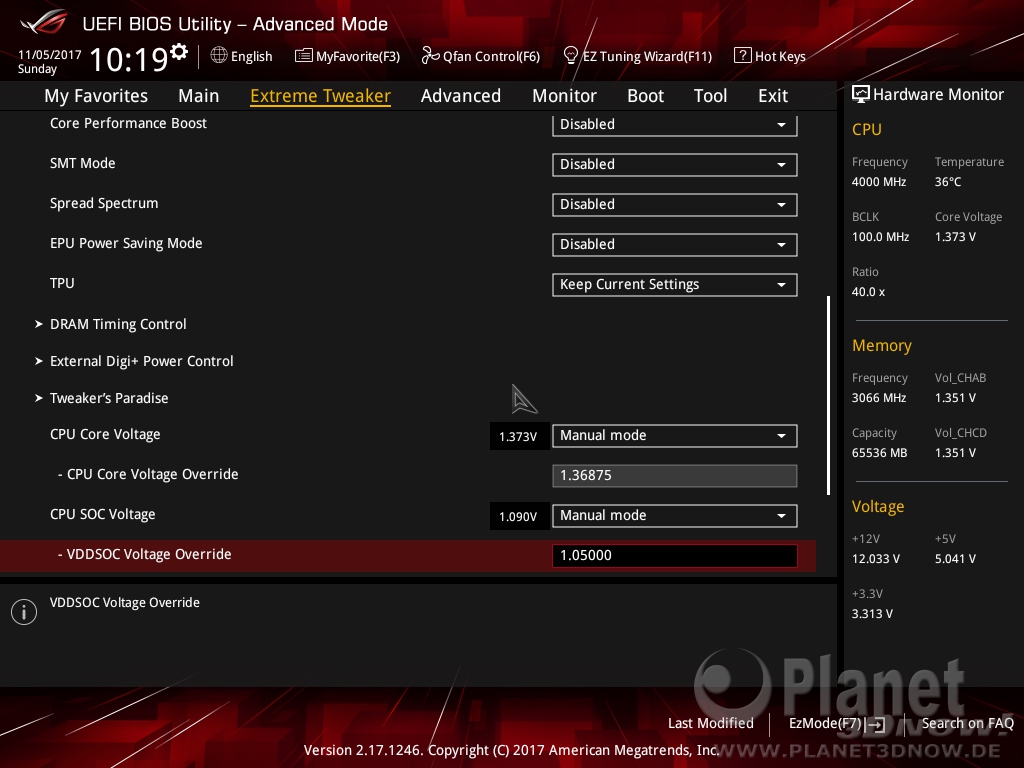
Task: Select the Spread Spectrum label
Action: (104, 203)
